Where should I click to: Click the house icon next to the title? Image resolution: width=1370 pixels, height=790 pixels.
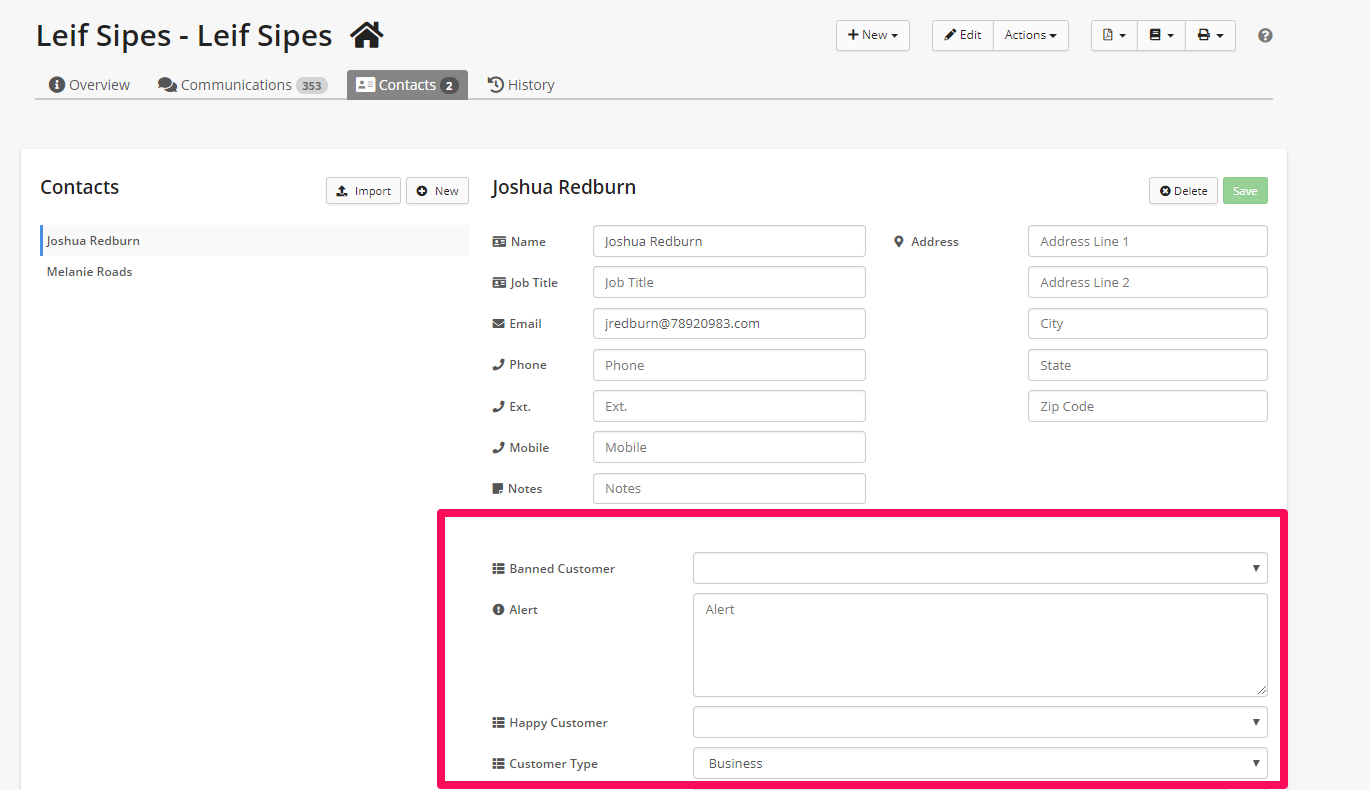tap(367, 36)
